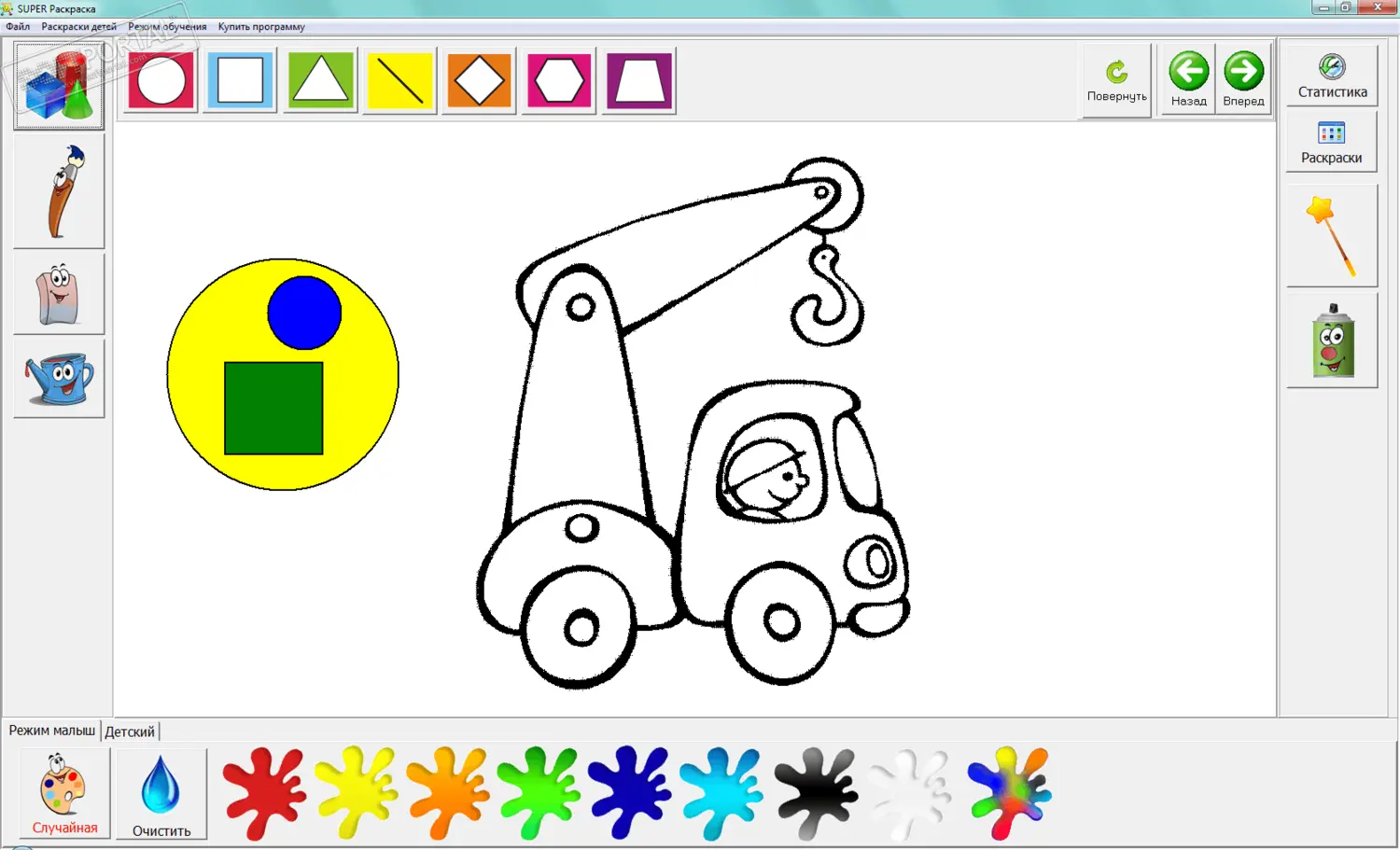Activate the magic wand star tool

[1332, 236]
